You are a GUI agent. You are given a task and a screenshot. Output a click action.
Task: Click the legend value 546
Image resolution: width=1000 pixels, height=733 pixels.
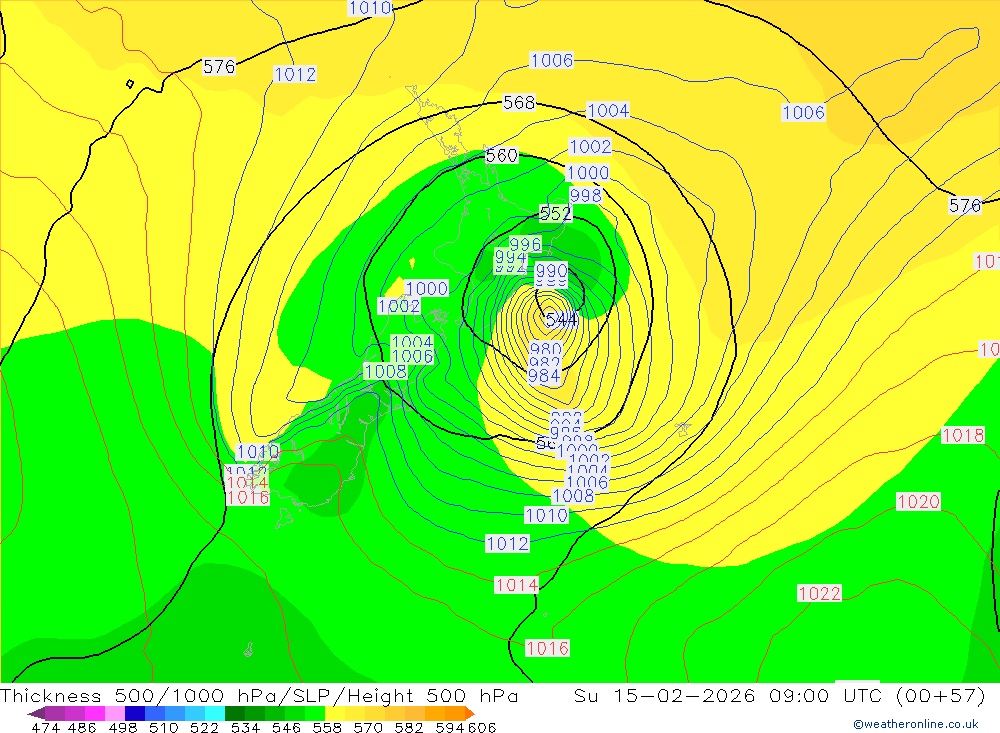pos(286,727)
